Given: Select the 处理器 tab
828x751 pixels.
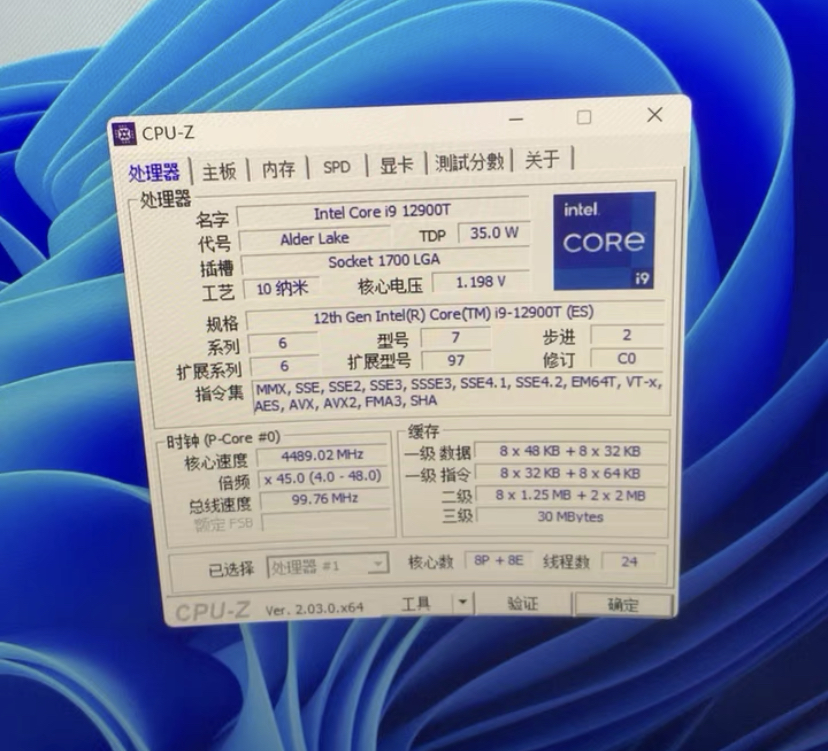Looking at the screenshot, I should [153, 172].
